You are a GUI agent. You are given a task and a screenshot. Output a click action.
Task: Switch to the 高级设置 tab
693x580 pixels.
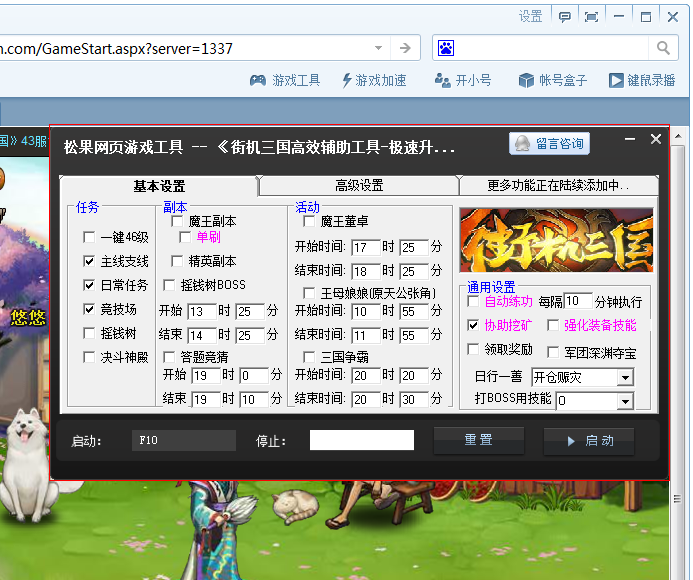[x=359, y=185]
